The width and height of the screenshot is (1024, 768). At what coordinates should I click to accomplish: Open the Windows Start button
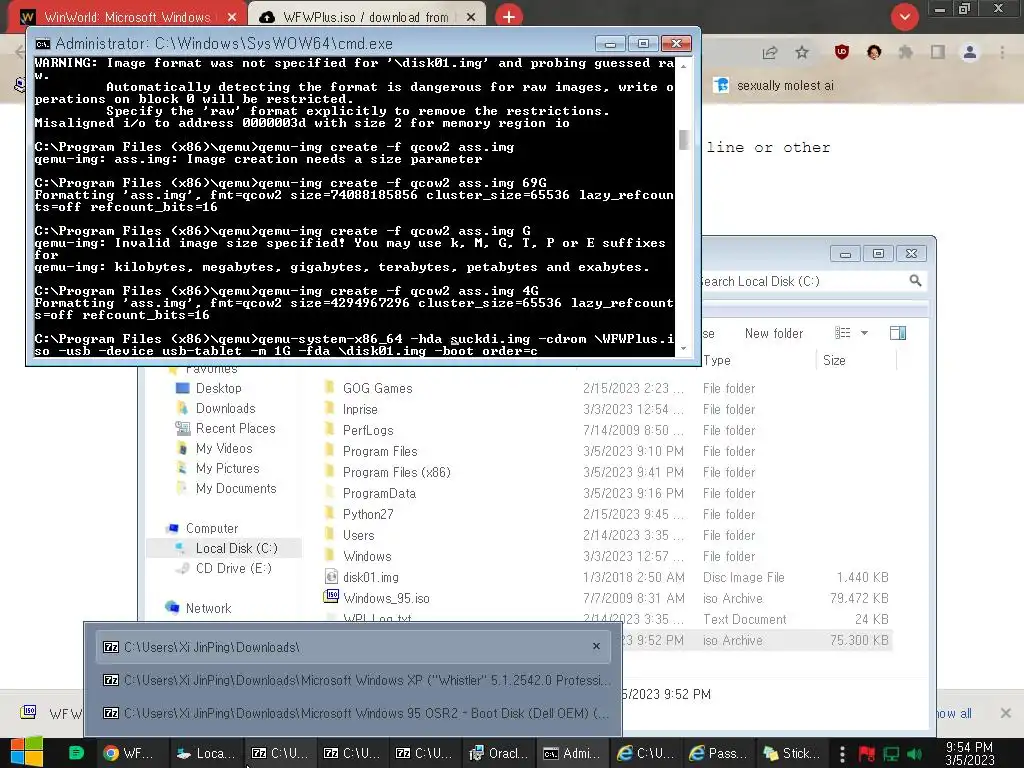[x=26, y=752]
